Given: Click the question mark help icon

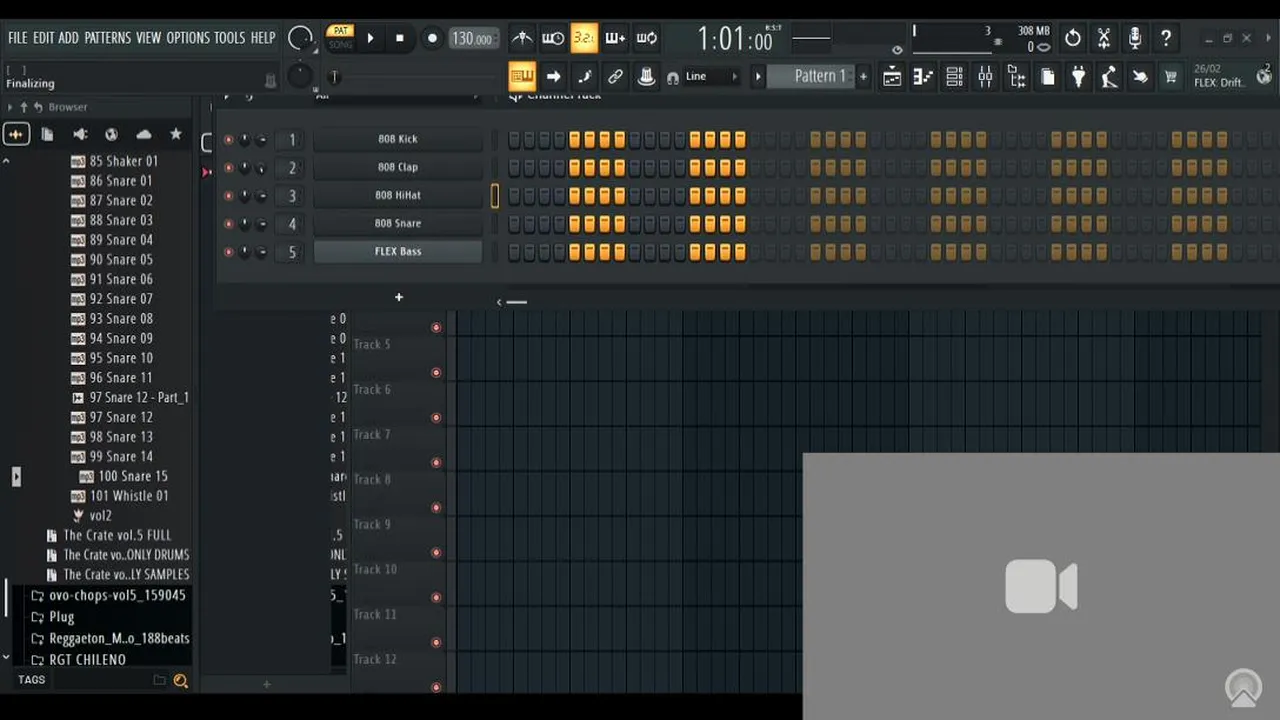Looking at the screenshot, I should pyautogui.click(x=1166, y=38).
